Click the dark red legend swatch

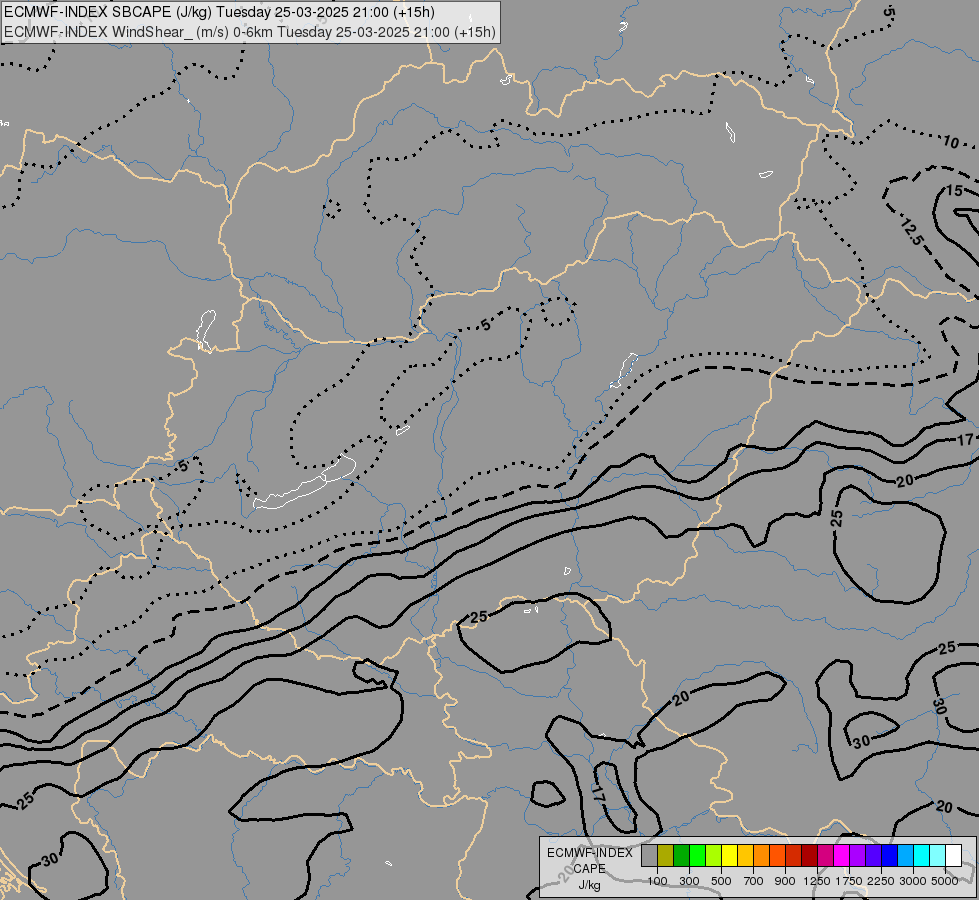[x=809, y=855]
